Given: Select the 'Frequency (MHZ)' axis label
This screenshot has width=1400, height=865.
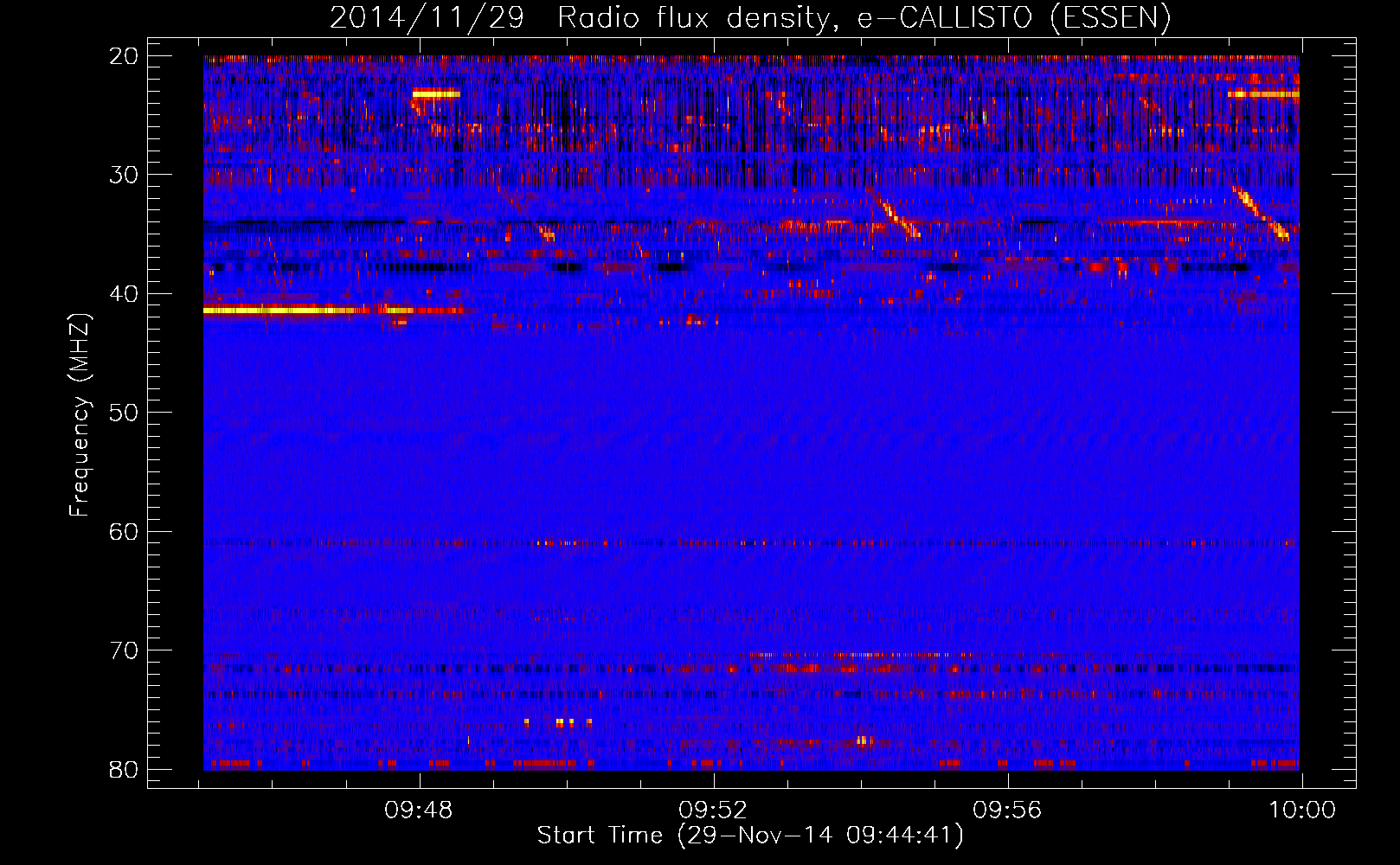Looking at the screenshot, I should (x=80, y=415).
